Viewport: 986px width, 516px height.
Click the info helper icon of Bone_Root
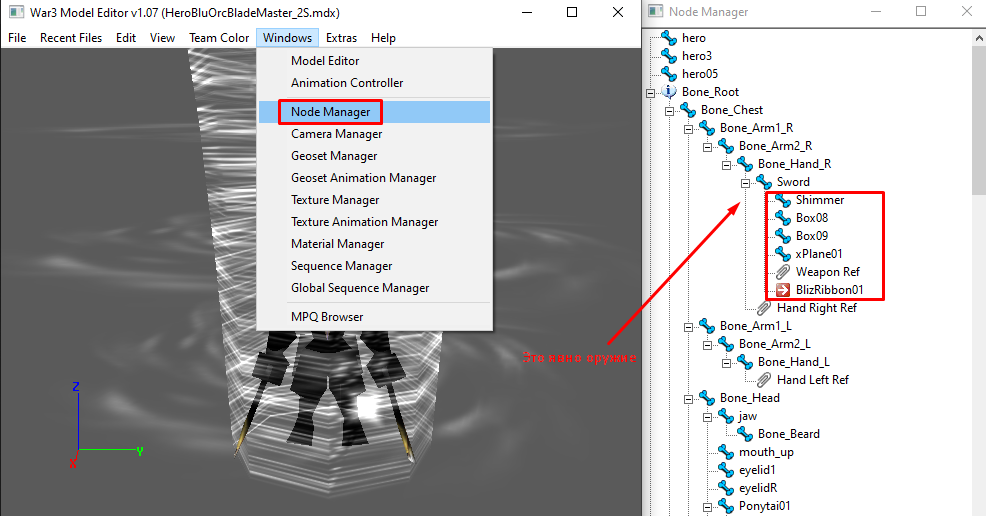669,92
